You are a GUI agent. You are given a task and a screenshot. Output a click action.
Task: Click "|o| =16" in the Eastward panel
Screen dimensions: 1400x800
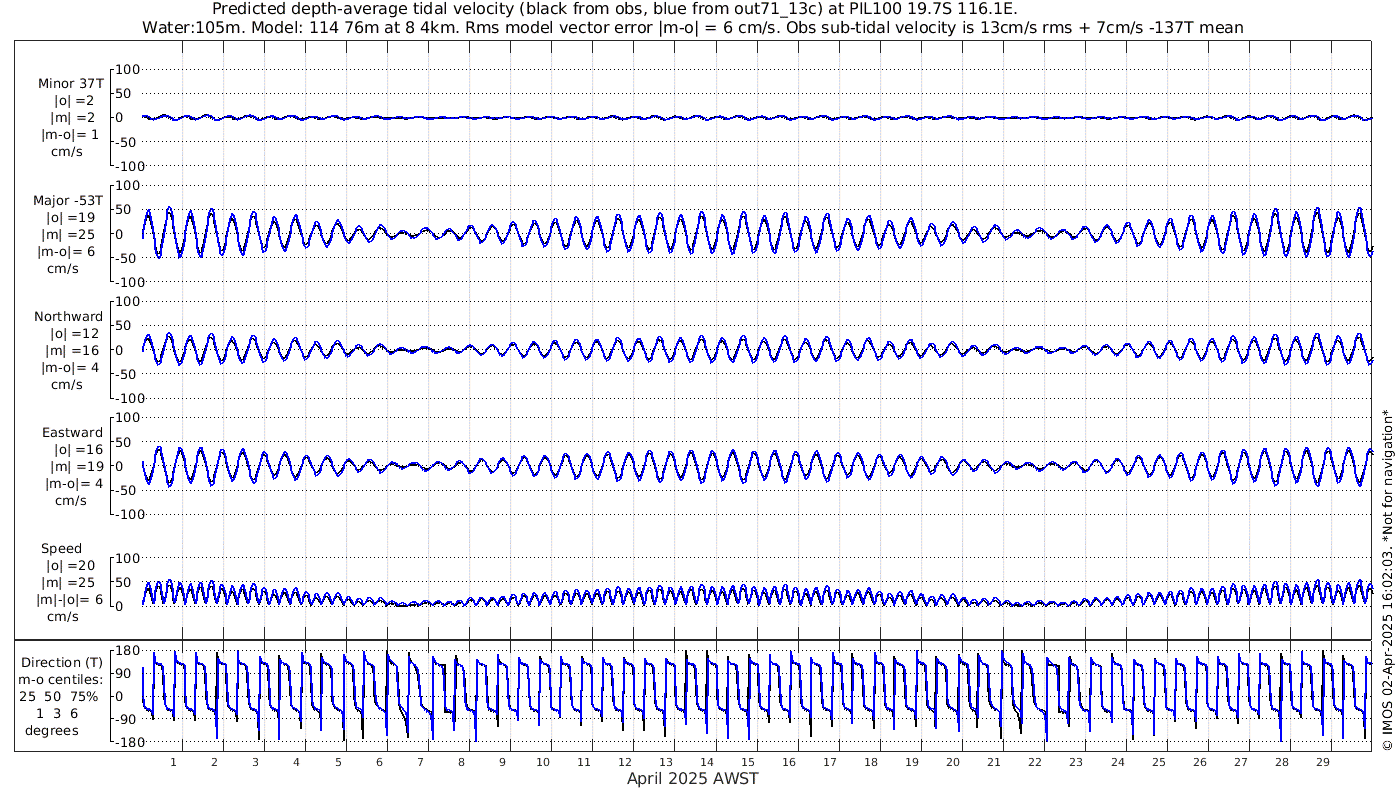(76, 449)
